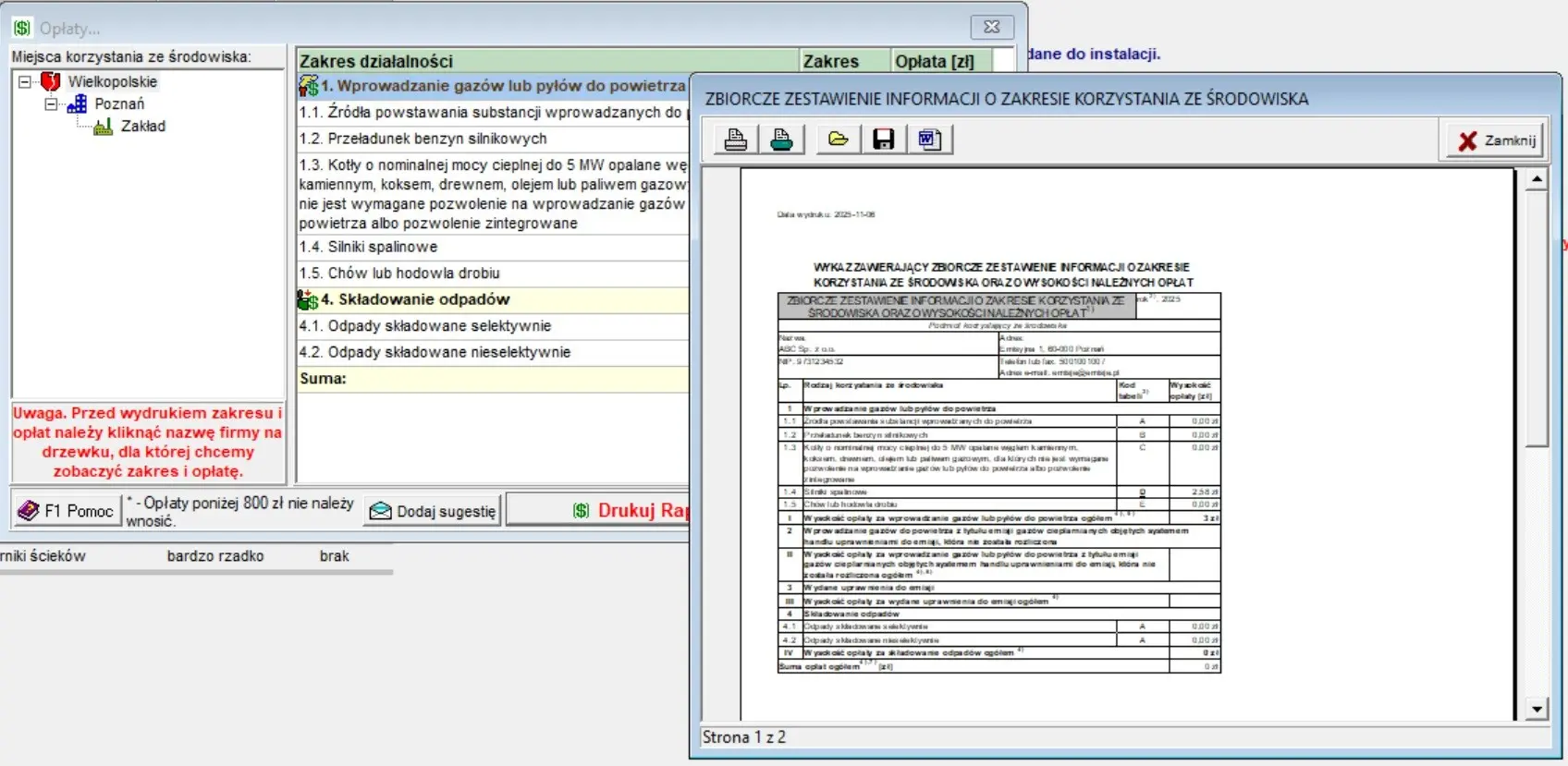1568x766 pixels.
Task: Click the factory icon next to Zakład
Action: pos(104,127)
